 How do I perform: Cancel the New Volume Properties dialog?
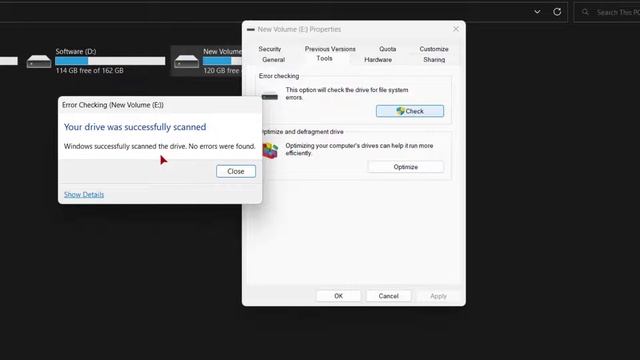click(x=388, y=296)
